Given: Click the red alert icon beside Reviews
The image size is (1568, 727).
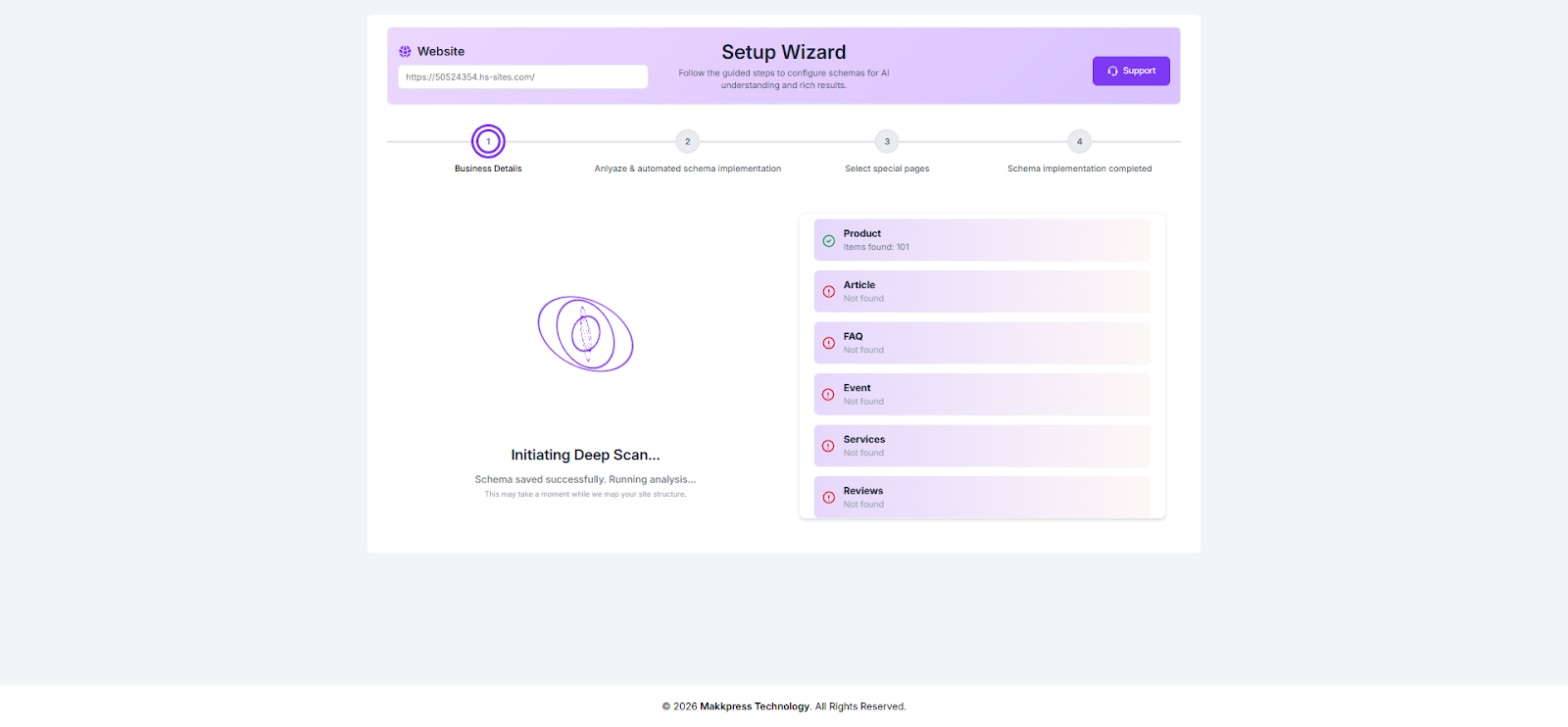Looking at the screenshot, I should pyautogui.click(x=829, y=498).
